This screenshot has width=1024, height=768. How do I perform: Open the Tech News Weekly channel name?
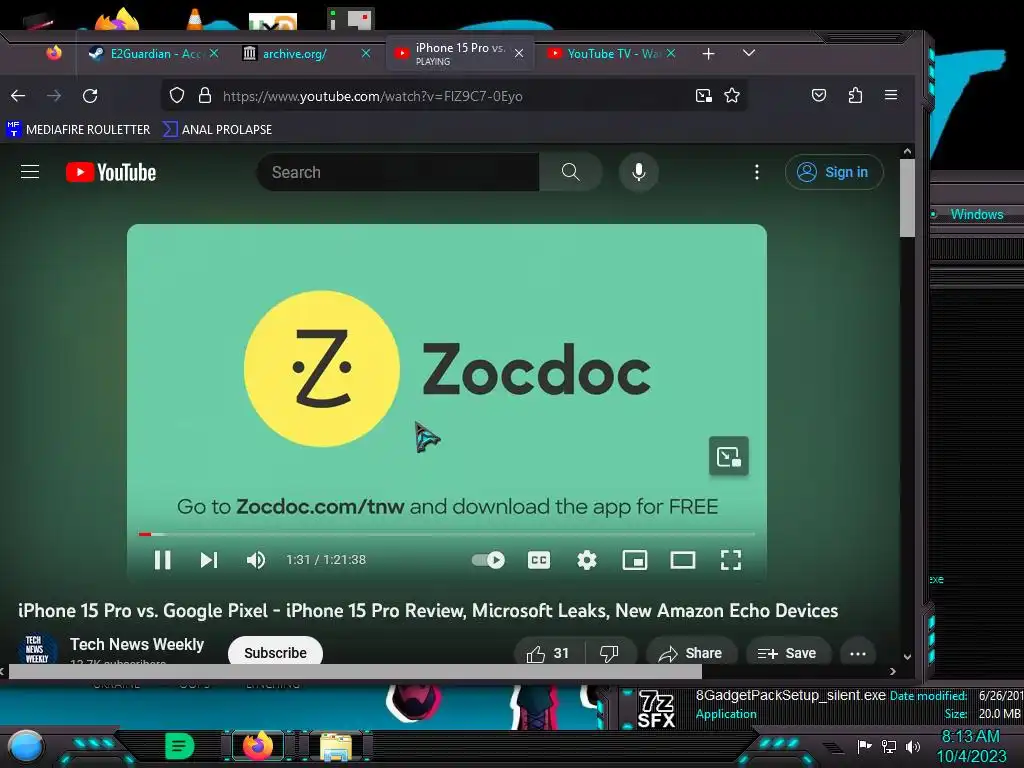click(x=137, y=645)
